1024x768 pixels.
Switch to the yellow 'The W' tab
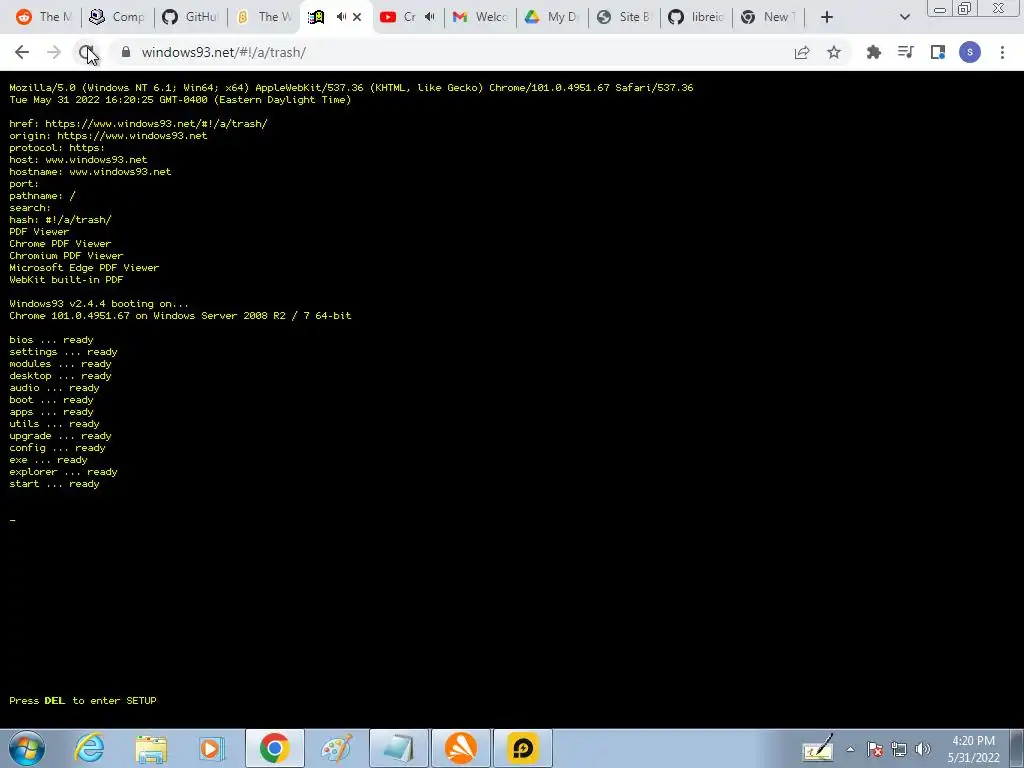264,17
